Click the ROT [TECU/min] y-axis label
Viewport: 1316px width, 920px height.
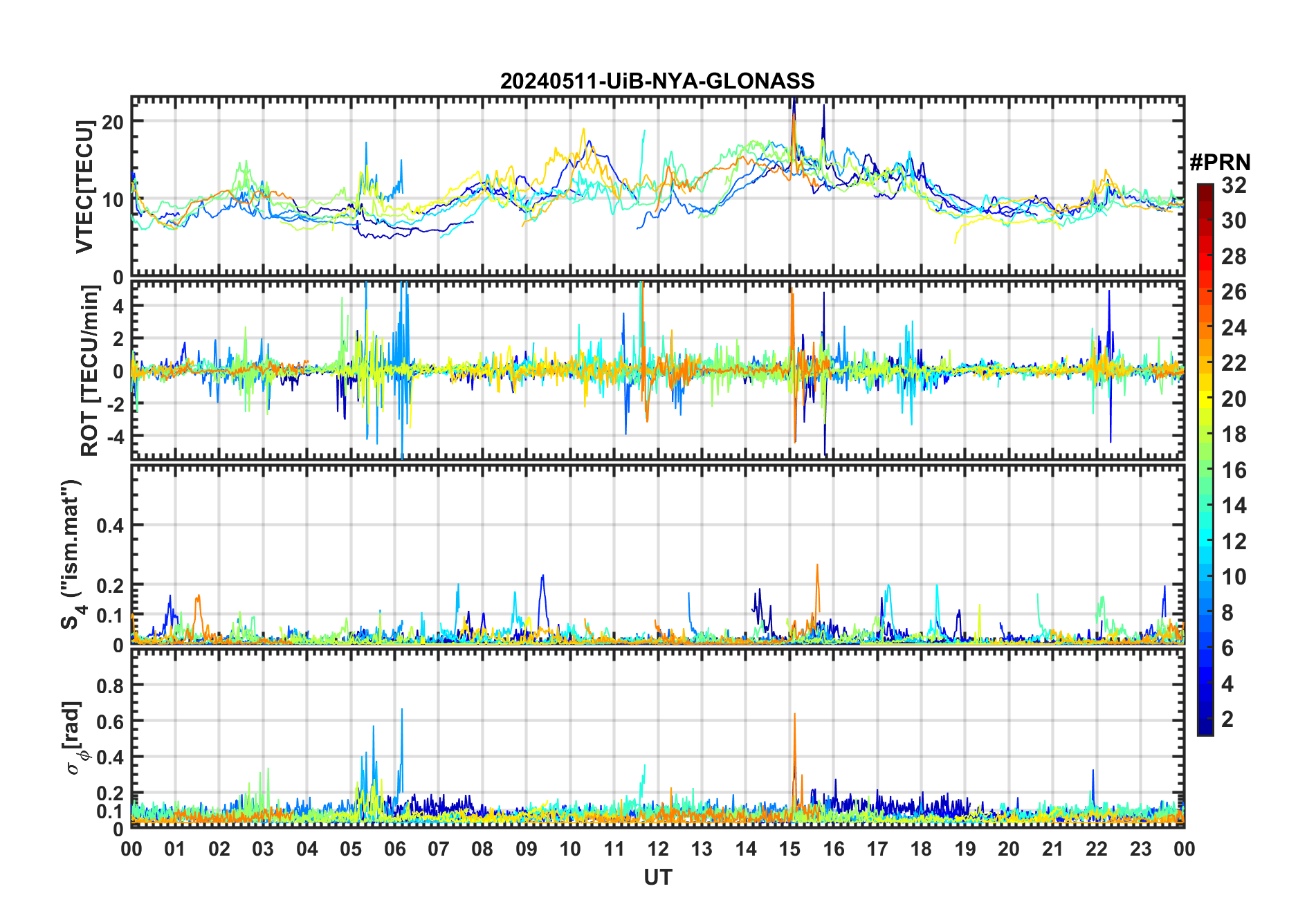click(x=89, y=370)
